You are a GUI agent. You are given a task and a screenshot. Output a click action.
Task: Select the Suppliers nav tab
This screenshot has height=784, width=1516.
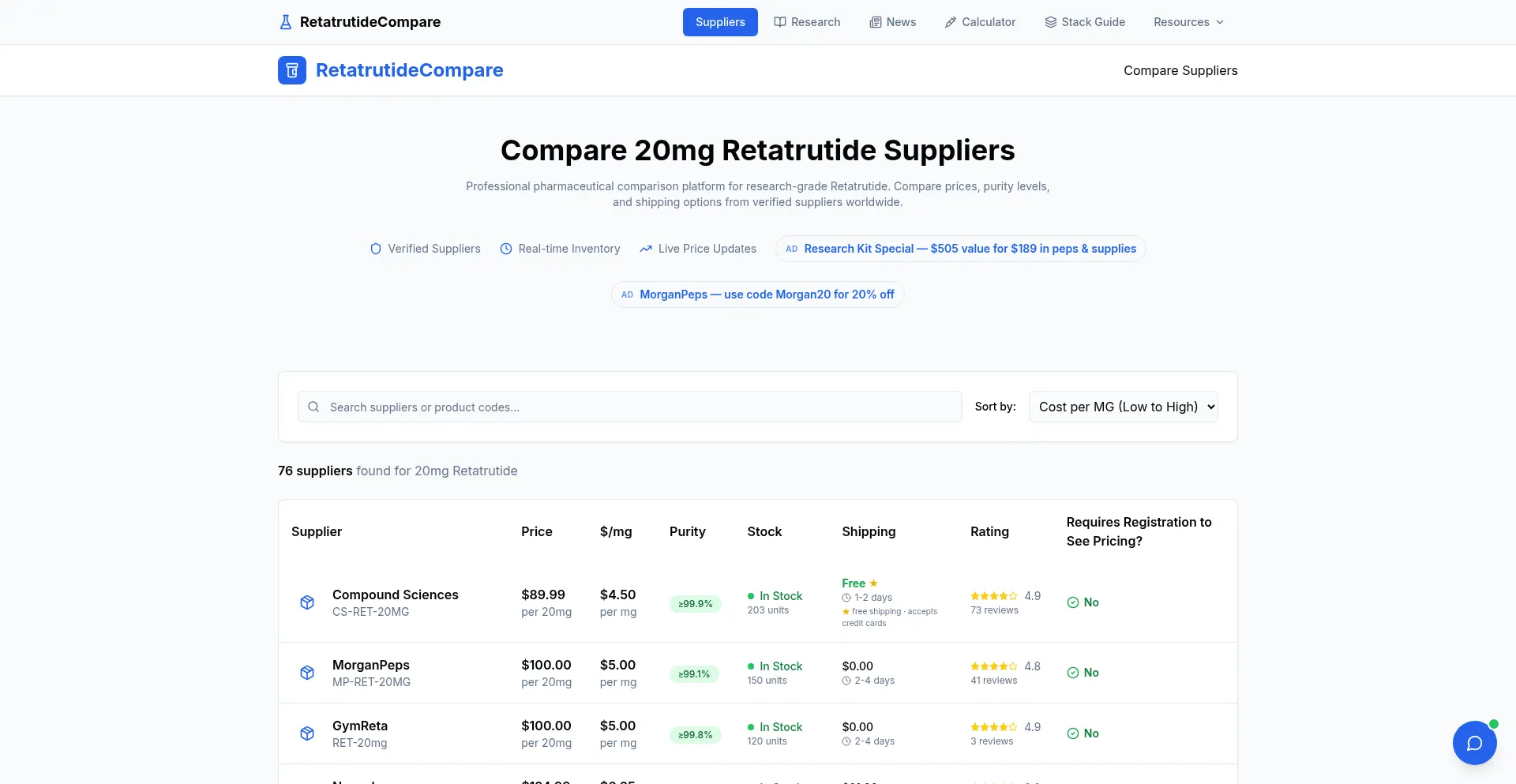[720, 22]
